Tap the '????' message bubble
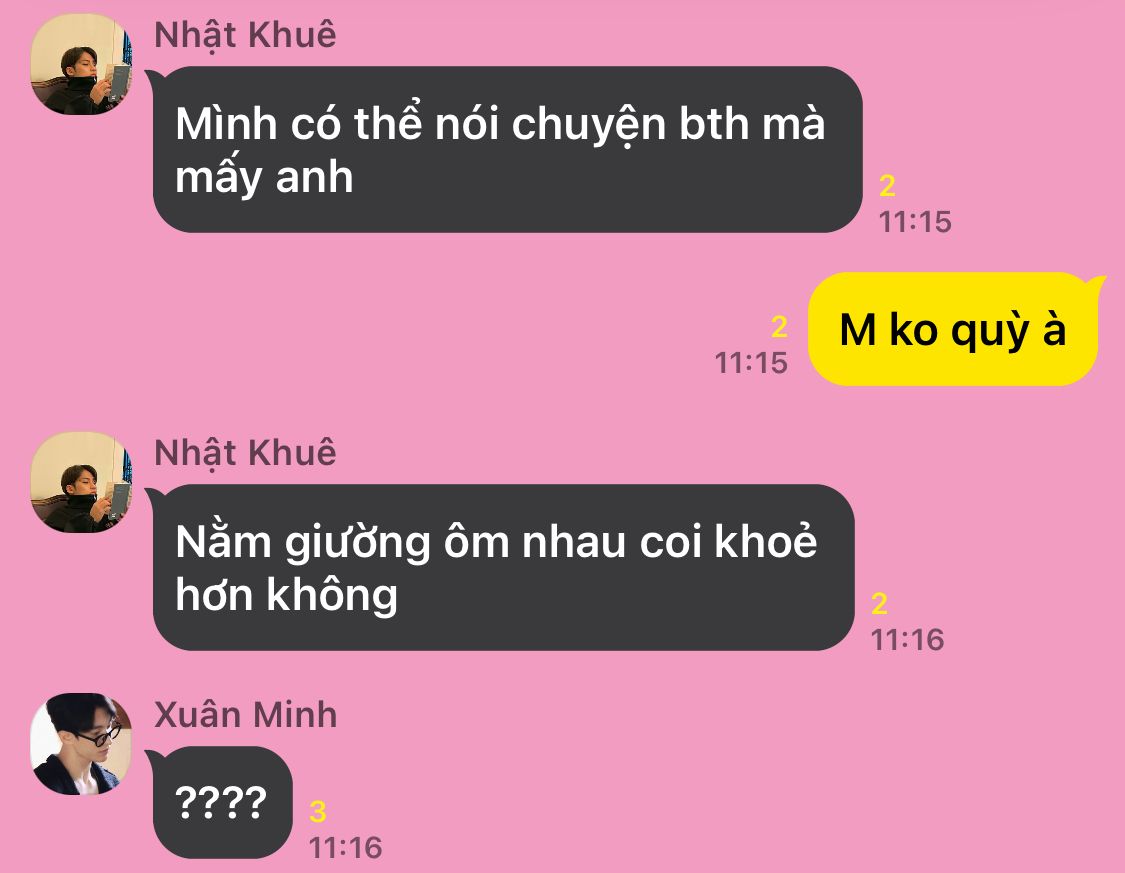Screen dimensions: 1125x873 click(221, 802)
